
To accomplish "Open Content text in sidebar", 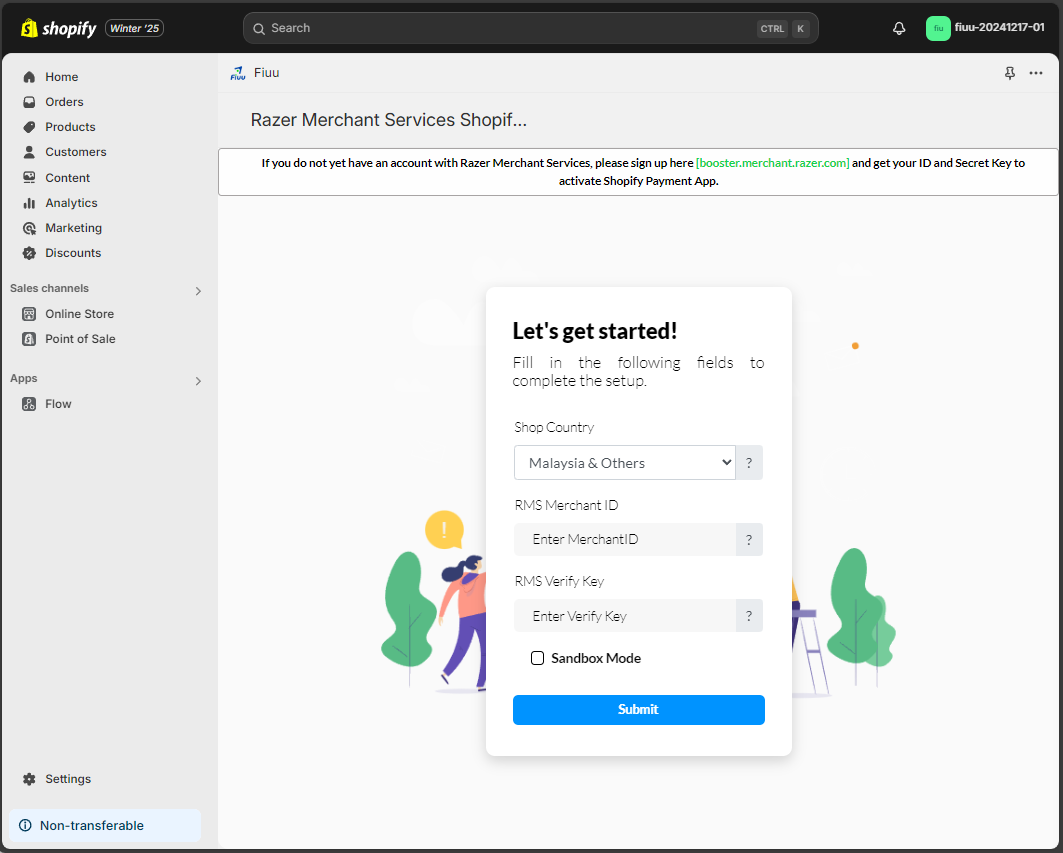I will [67, 178].
